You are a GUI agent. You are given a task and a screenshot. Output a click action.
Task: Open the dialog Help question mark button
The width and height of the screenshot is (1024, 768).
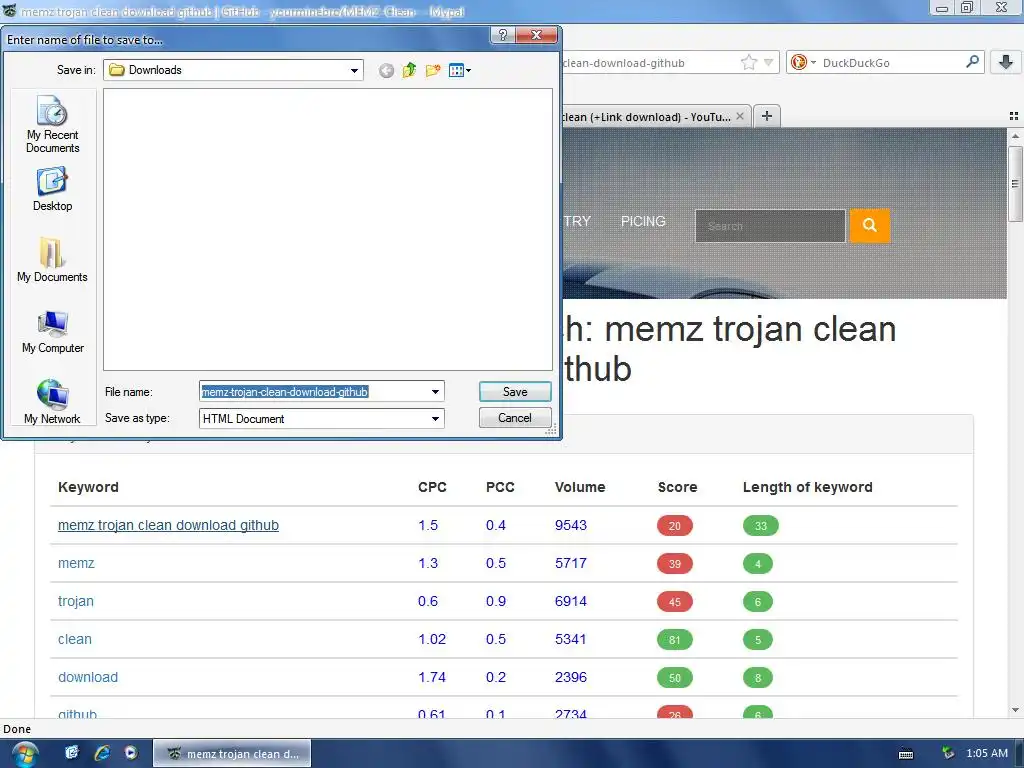tap(502, 35)
